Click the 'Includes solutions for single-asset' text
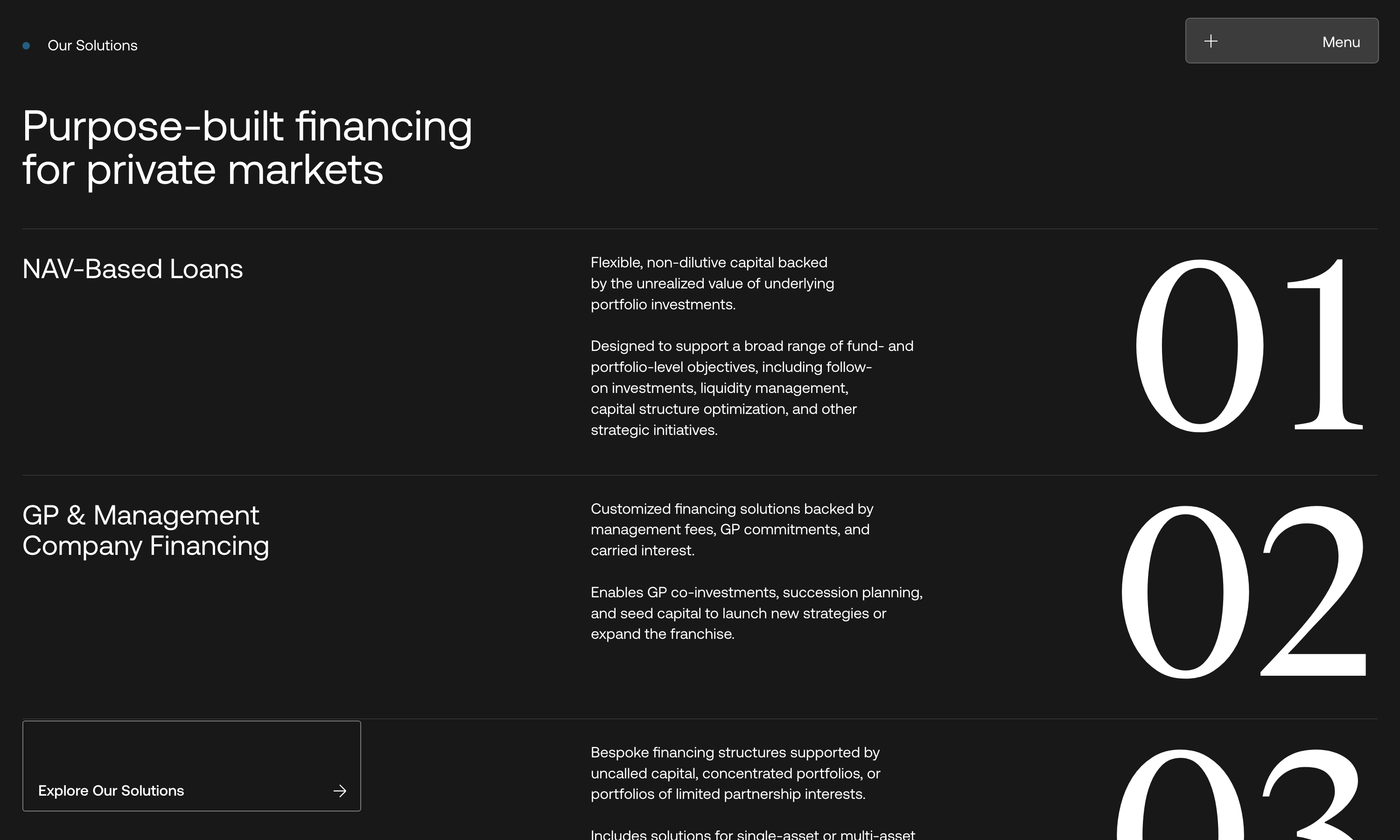 pos(752,834)
